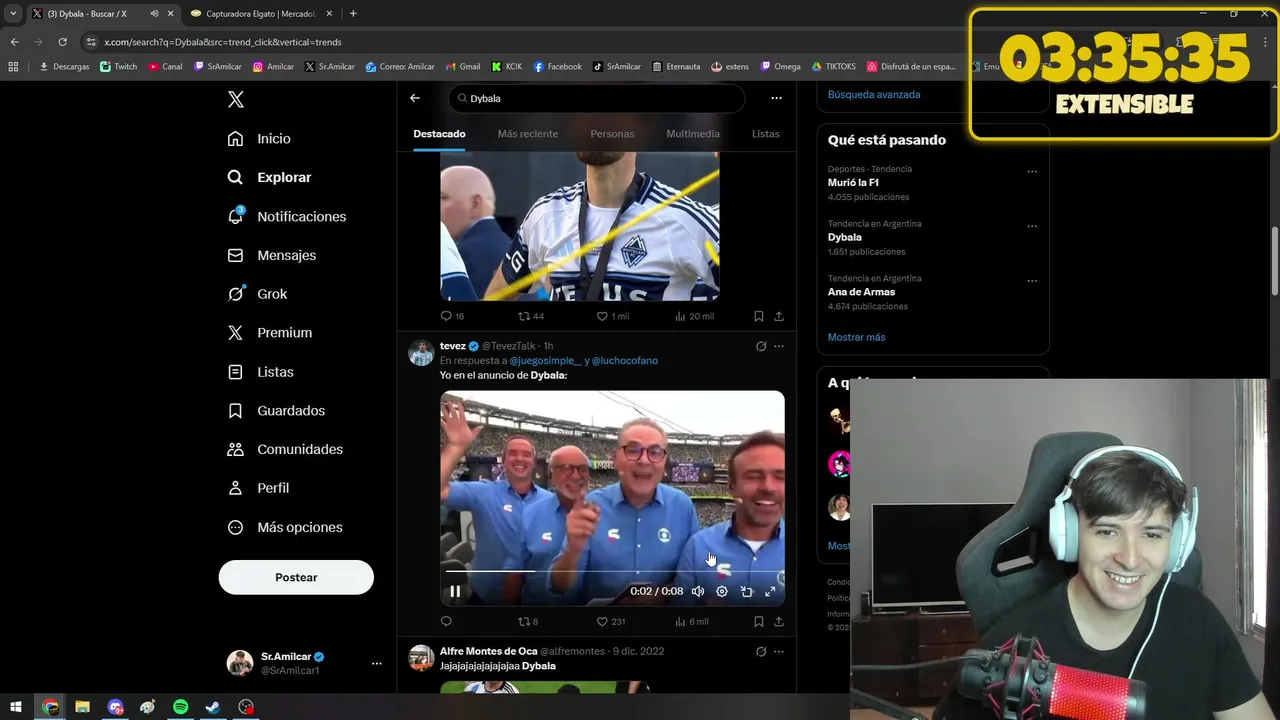Open the X logo home icon
1280x720 pixels.
click(x=235, y=99)
